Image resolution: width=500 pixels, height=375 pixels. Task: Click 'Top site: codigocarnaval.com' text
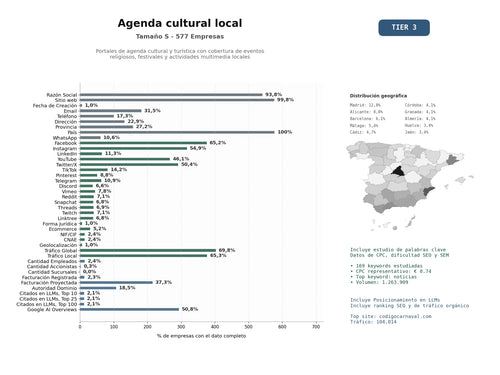coord(391,316)
